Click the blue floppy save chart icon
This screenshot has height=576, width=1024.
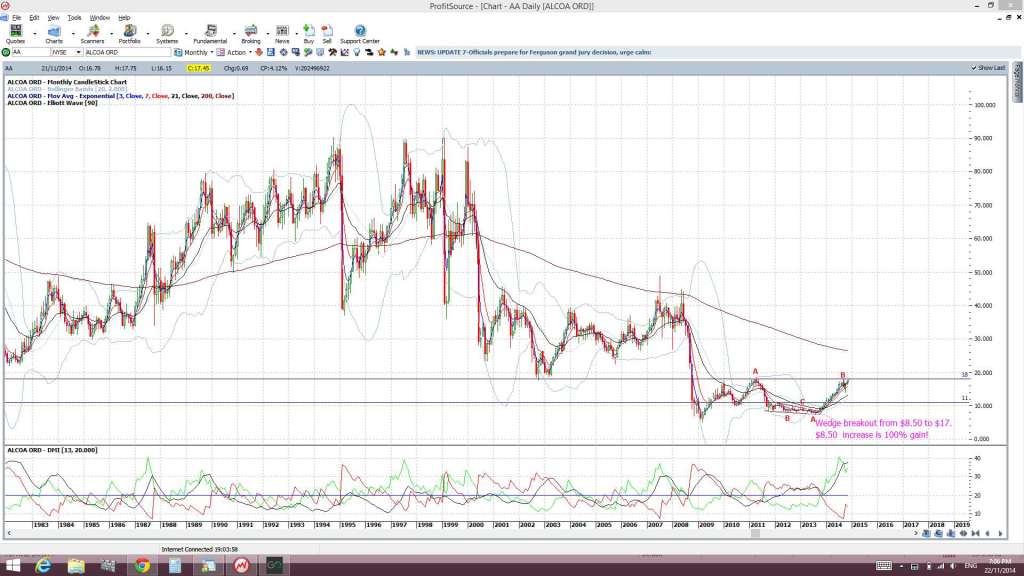click(270, 52)
